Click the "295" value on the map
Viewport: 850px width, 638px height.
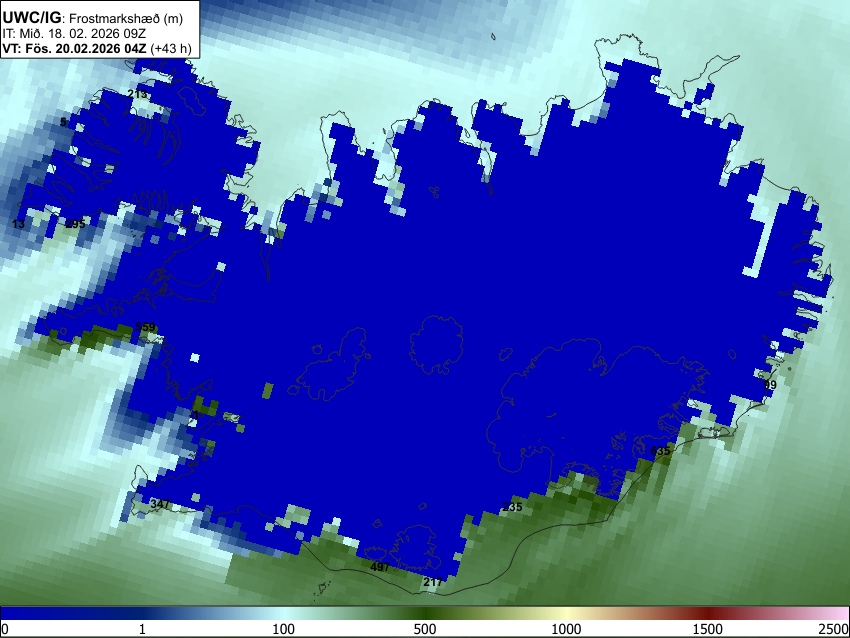coord(75,223)
